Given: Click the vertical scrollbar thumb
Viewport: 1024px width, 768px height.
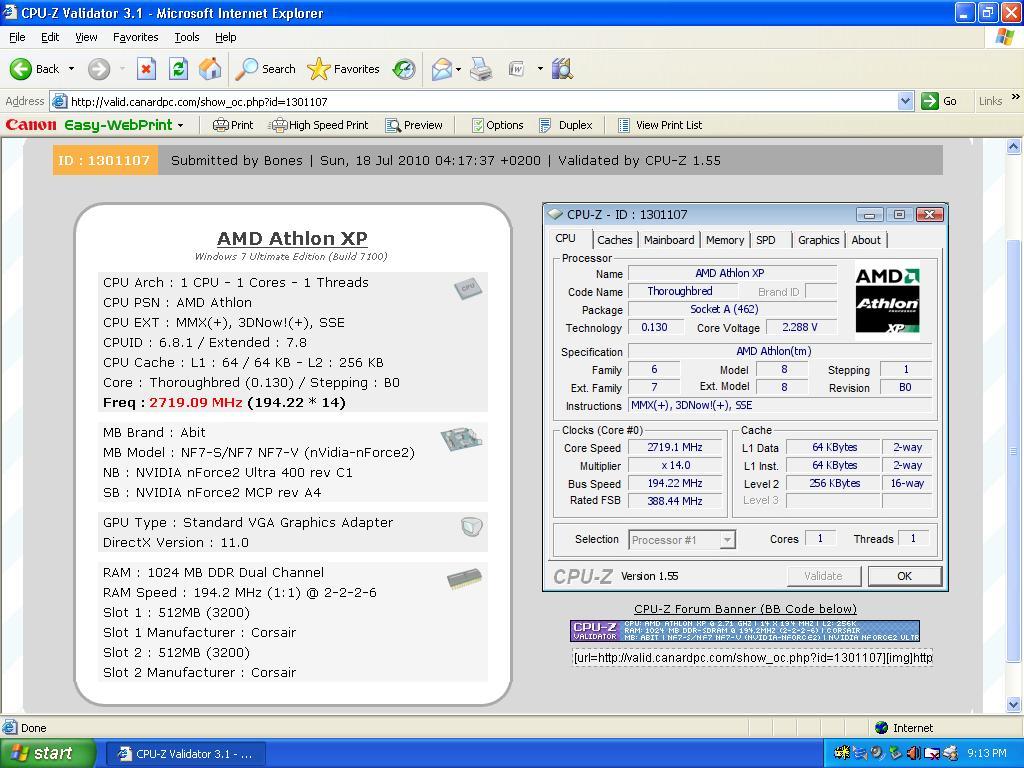Looking at the screenshot, I should [1014, 451].
